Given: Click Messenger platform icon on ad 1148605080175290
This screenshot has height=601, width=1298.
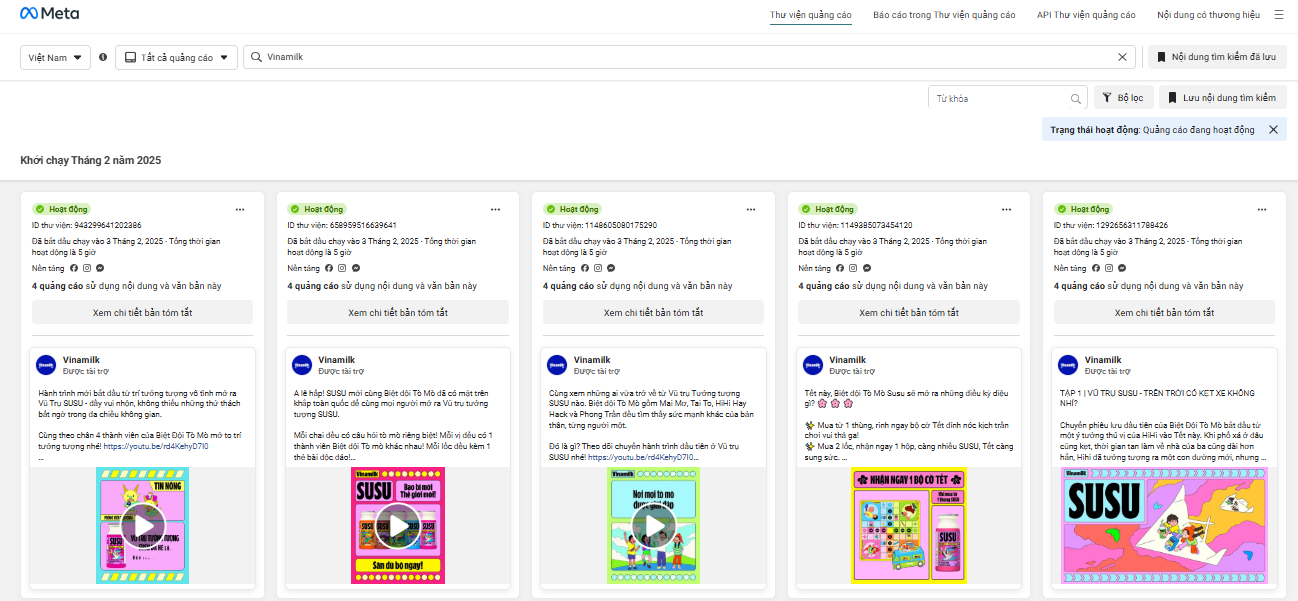Looking at the screenshot, I should point(612,268).
